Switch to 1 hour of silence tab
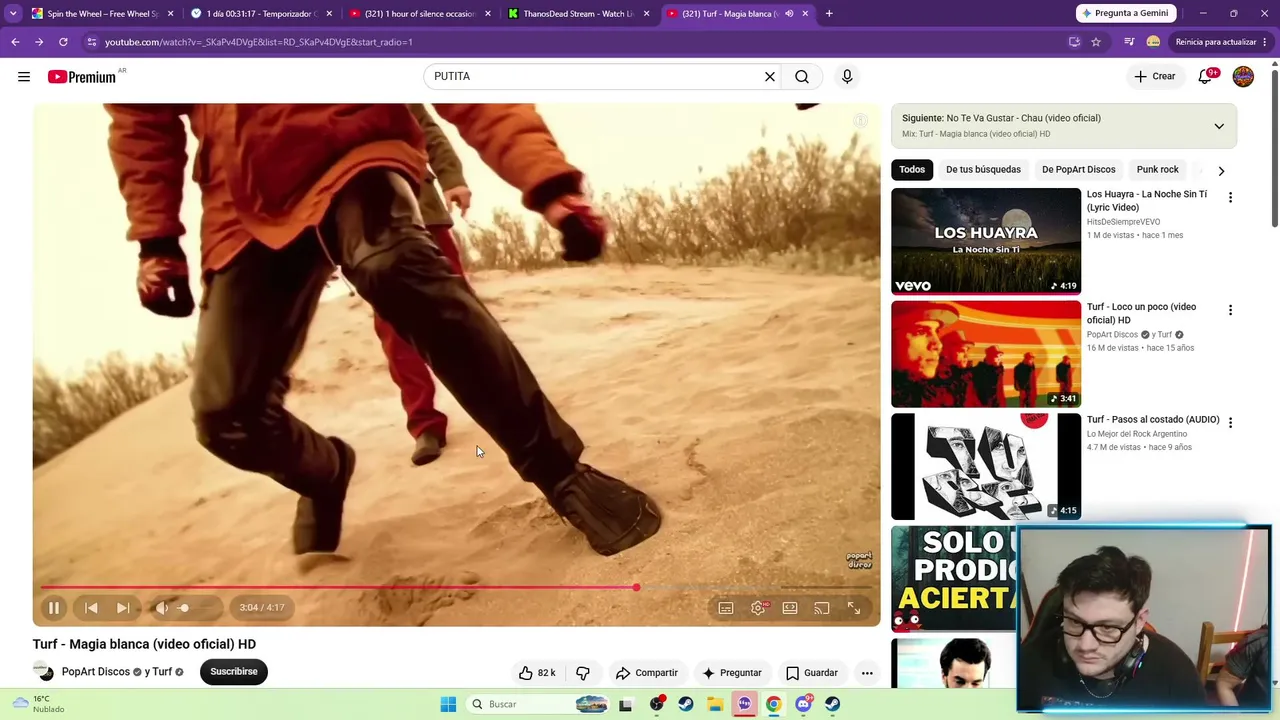 [x=419, y=14]
